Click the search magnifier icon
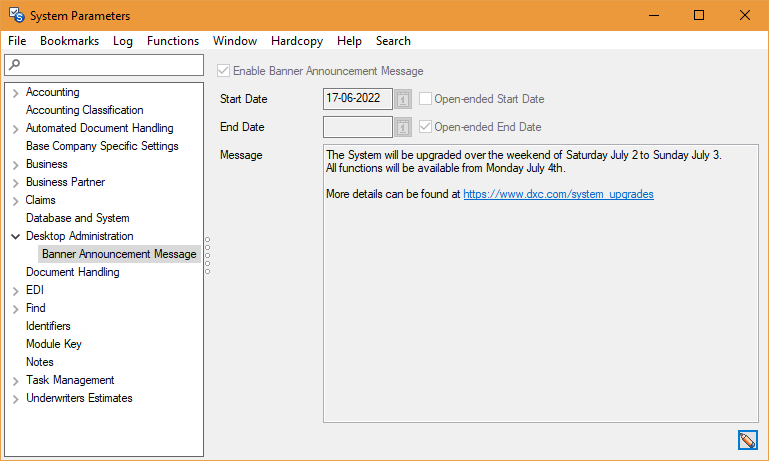 pyautogui.click(x=13, y=65)
